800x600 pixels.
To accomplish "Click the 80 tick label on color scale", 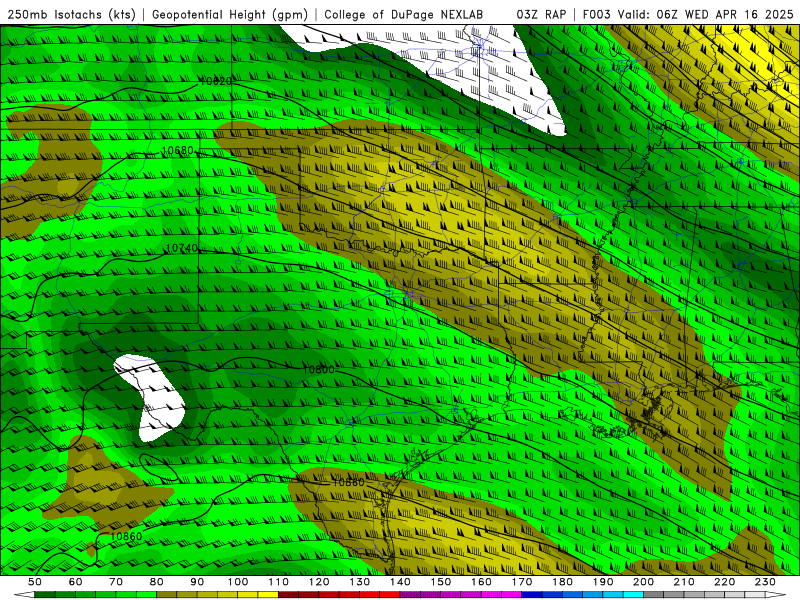I will (157, 582).
